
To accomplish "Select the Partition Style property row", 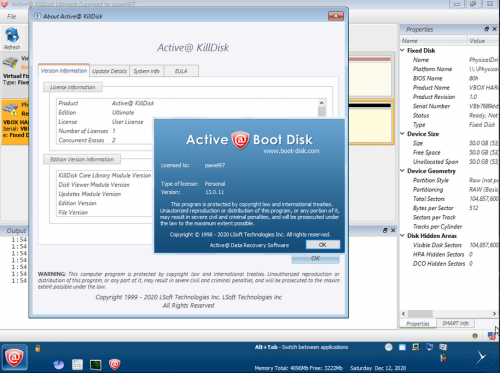I will pyautogui.click(x=449, y=180).
